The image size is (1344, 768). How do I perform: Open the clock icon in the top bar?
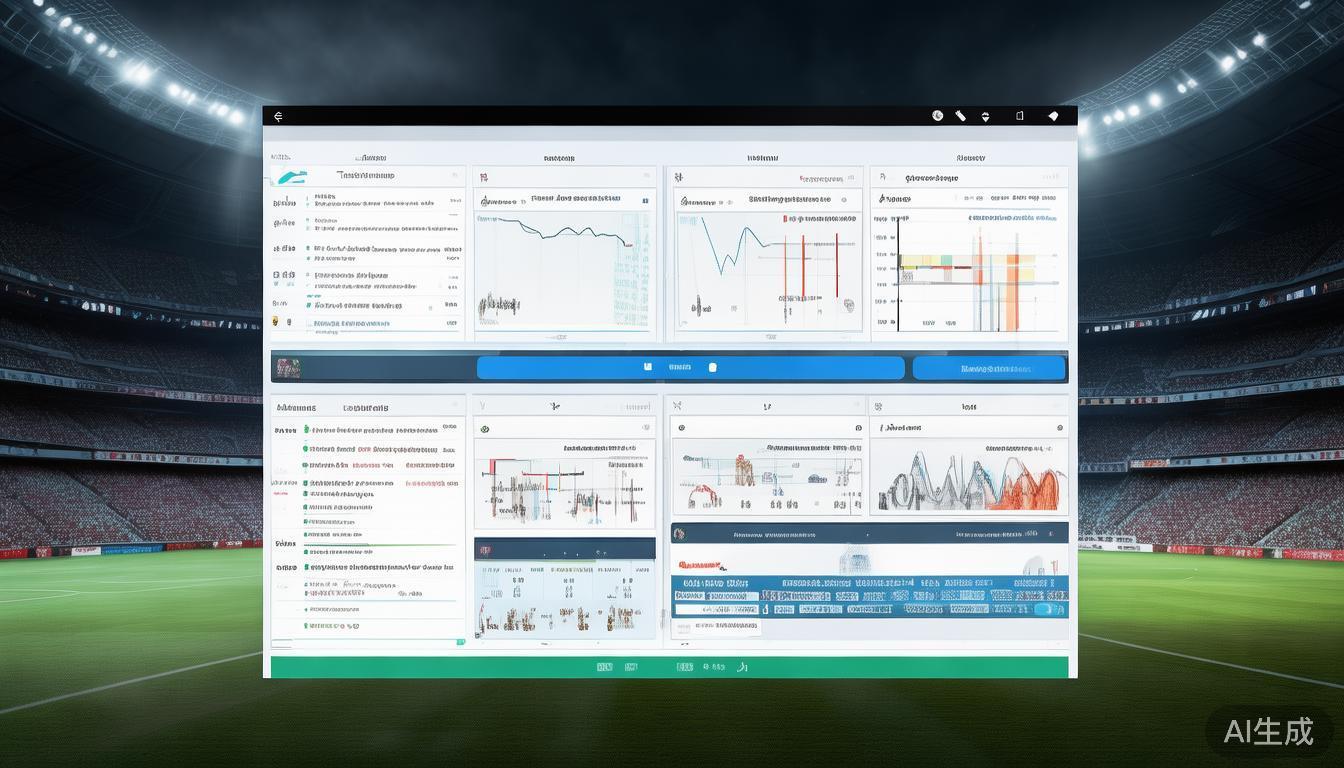pyautogui.click(x=937, y=116)
